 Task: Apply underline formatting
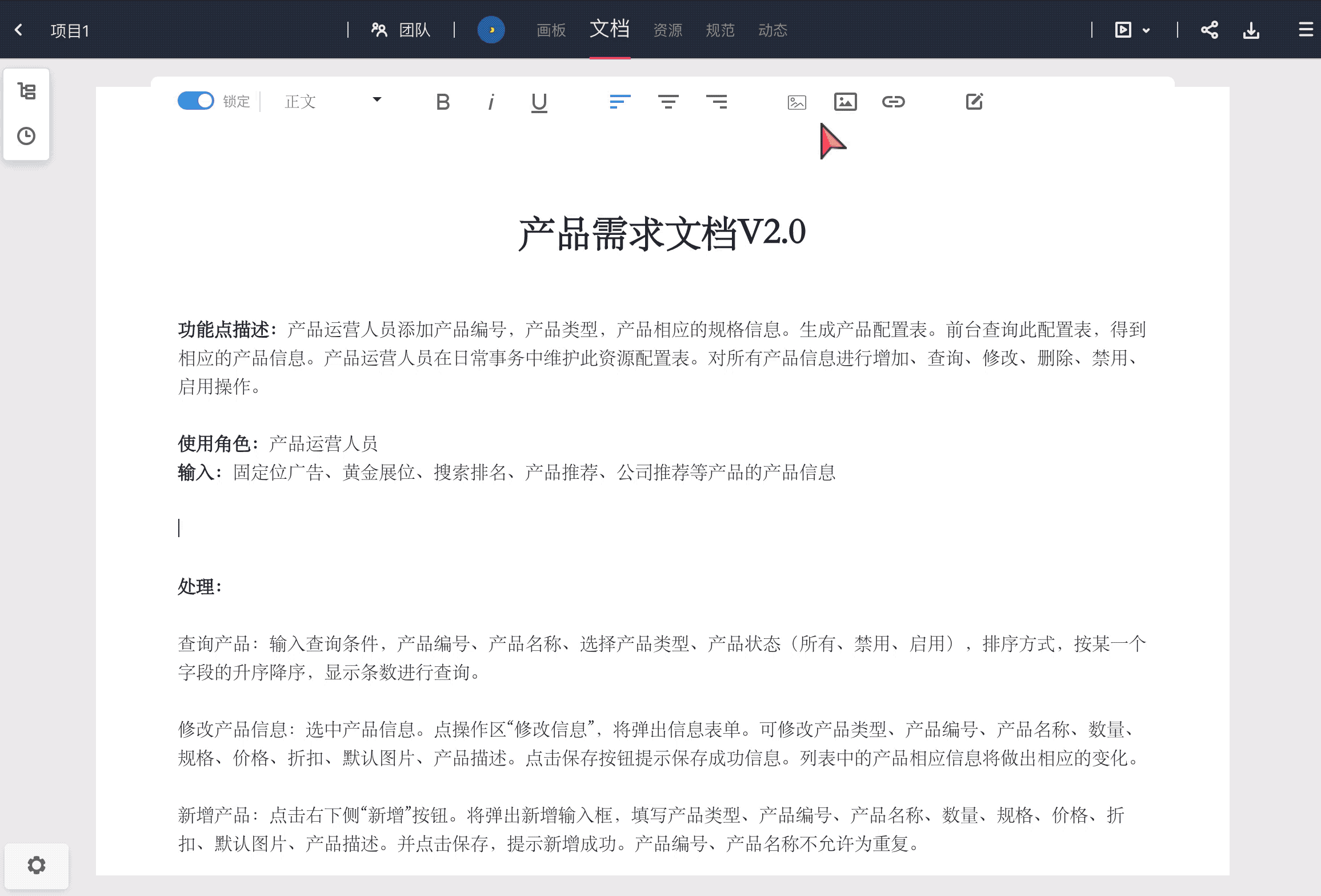coord(539,103)
